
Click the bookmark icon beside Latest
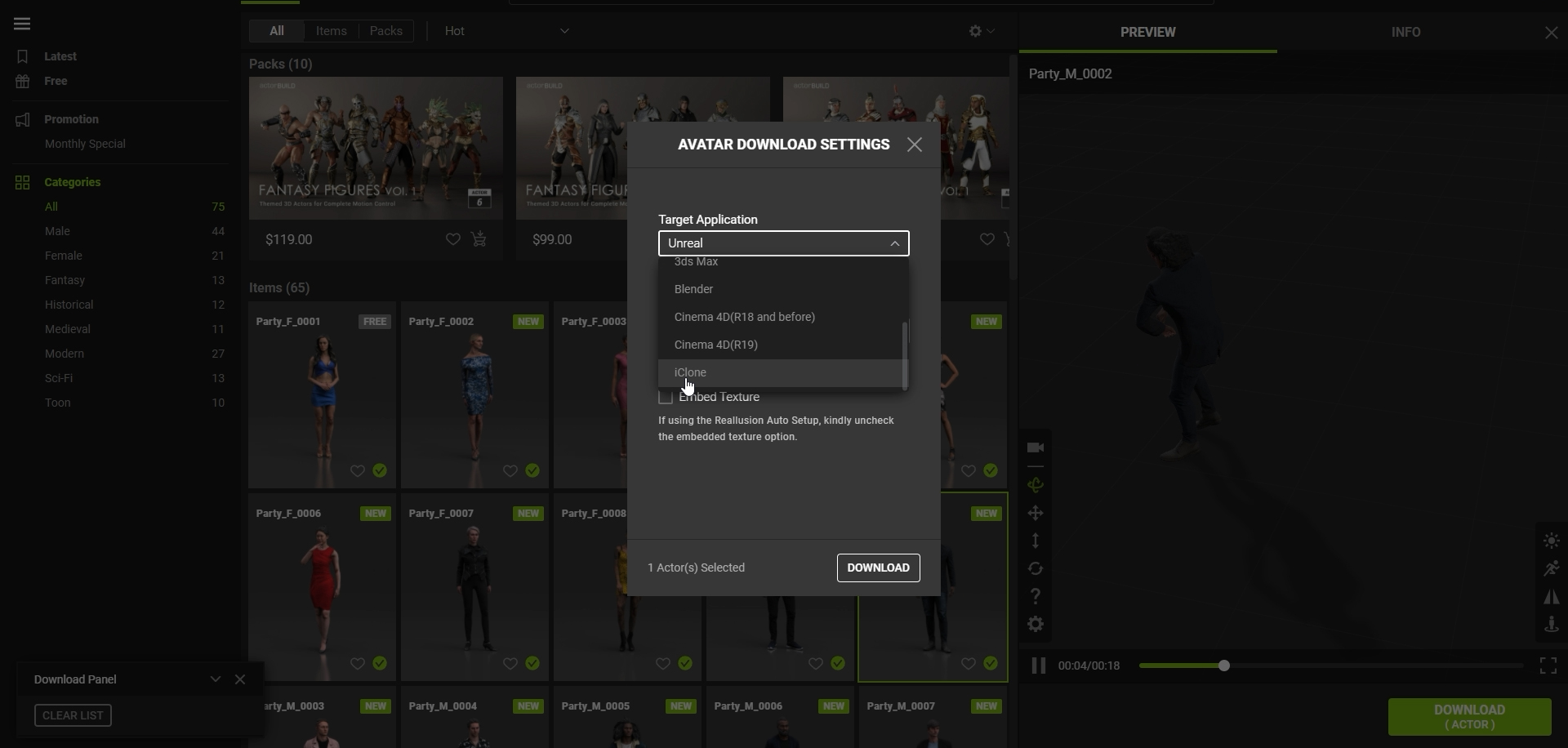23,56
